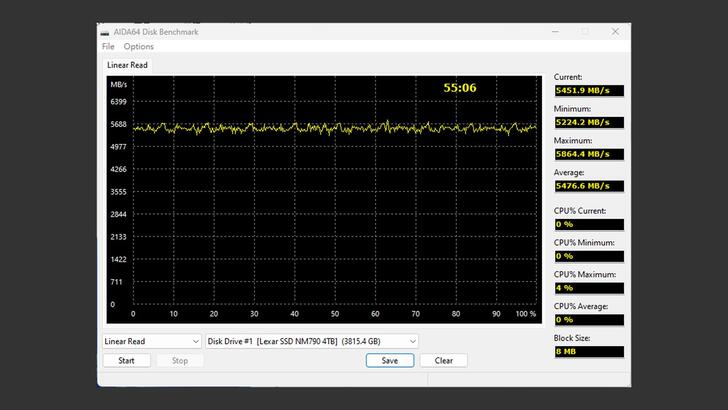
Task: Click the Maximum speed value 5864.4 MB/s
Action: [588, 154]
